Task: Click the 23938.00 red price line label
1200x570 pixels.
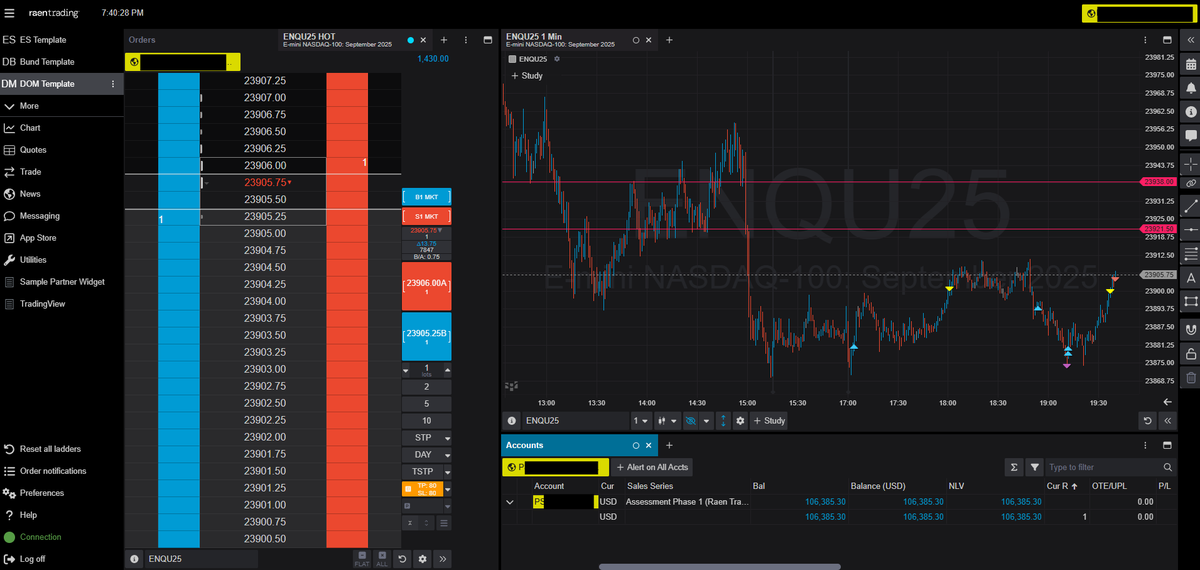Action: pyautogui.click(x=1157, y=182)
